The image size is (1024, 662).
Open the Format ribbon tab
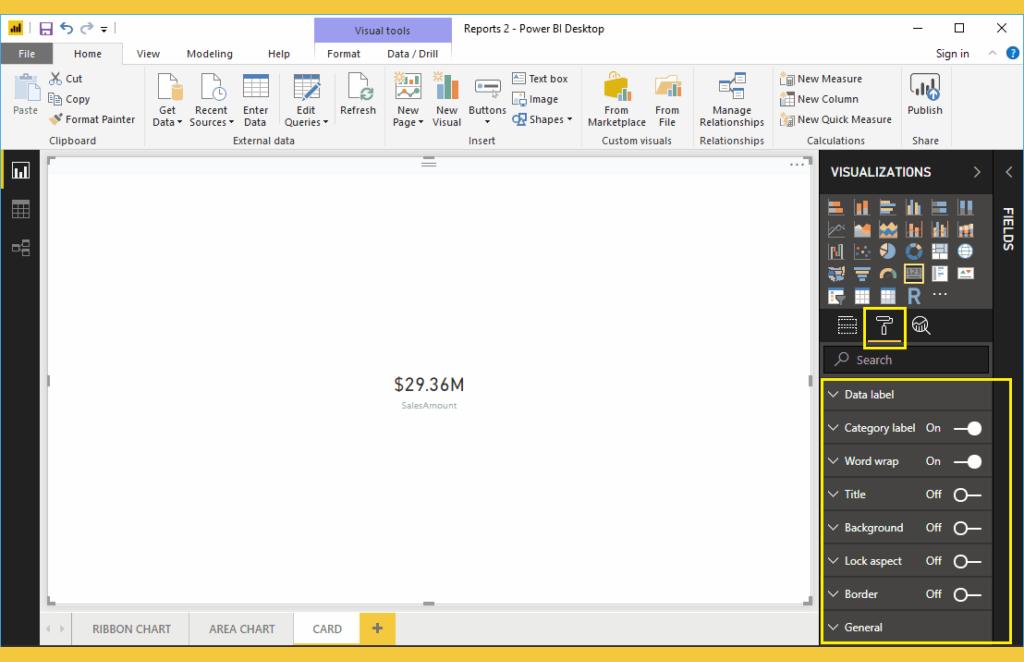point(344,54)
